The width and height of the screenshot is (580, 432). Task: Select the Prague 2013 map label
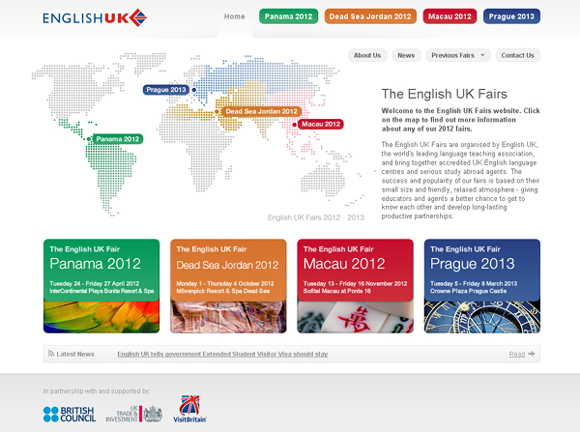166,90
